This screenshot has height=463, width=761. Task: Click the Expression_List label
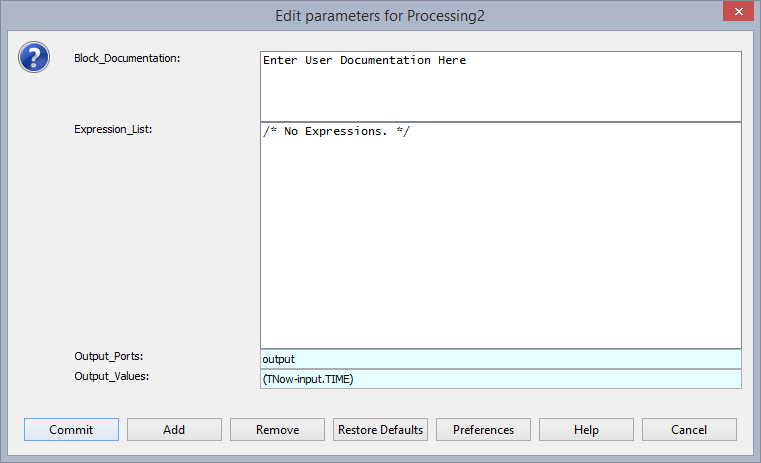point(113,130)
